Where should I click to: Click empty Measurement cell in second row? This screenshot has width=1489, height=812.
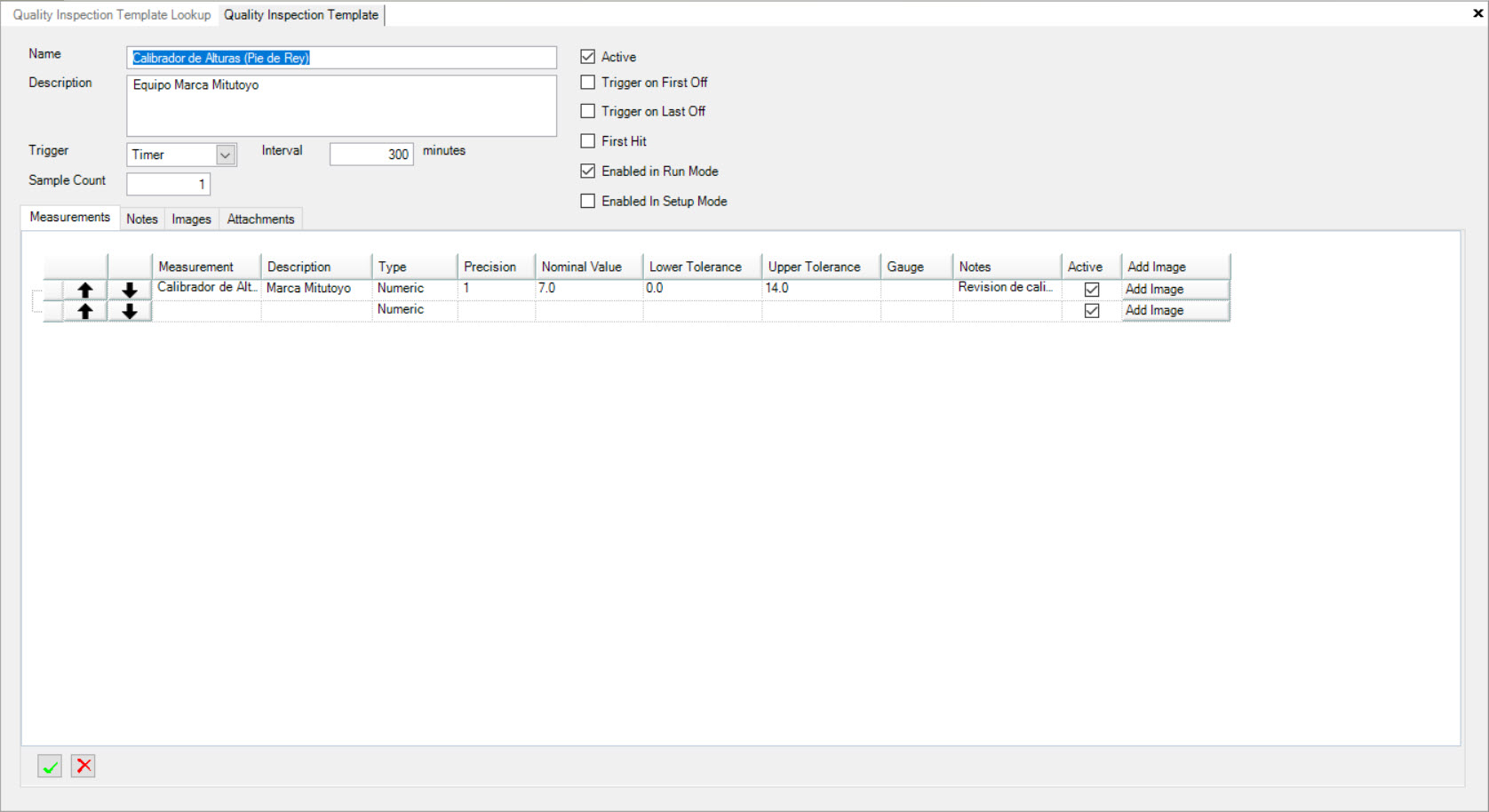click(x=206, y=310)
